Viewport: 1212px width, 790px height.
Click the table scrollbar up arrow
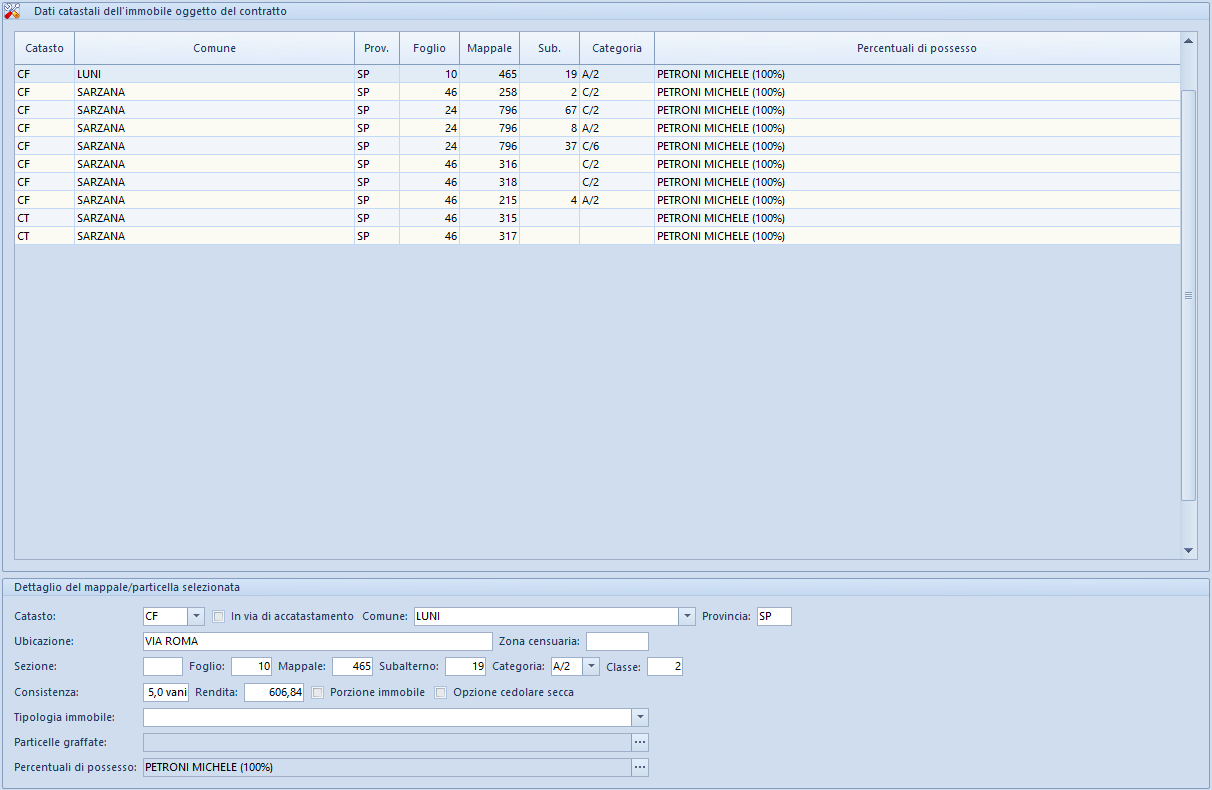coord(1189,41)
